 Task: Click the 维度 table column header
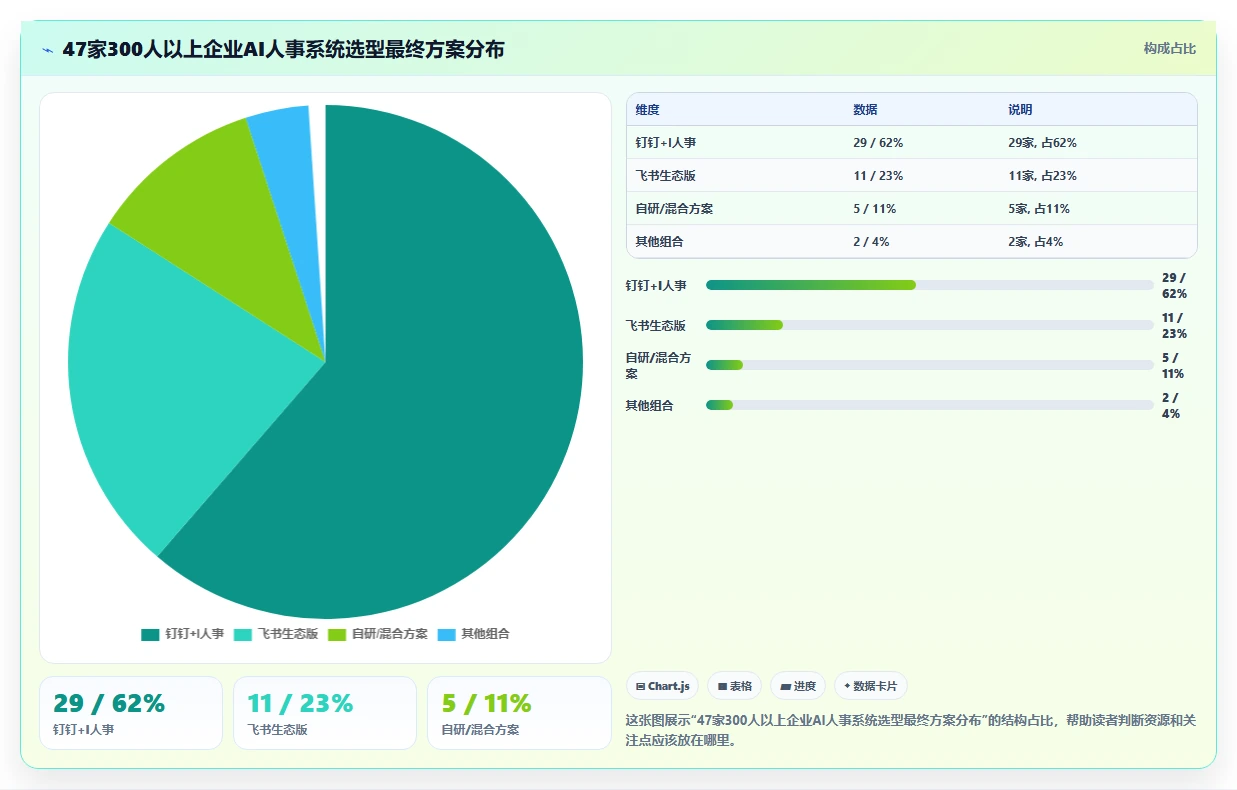pos(648,110)
